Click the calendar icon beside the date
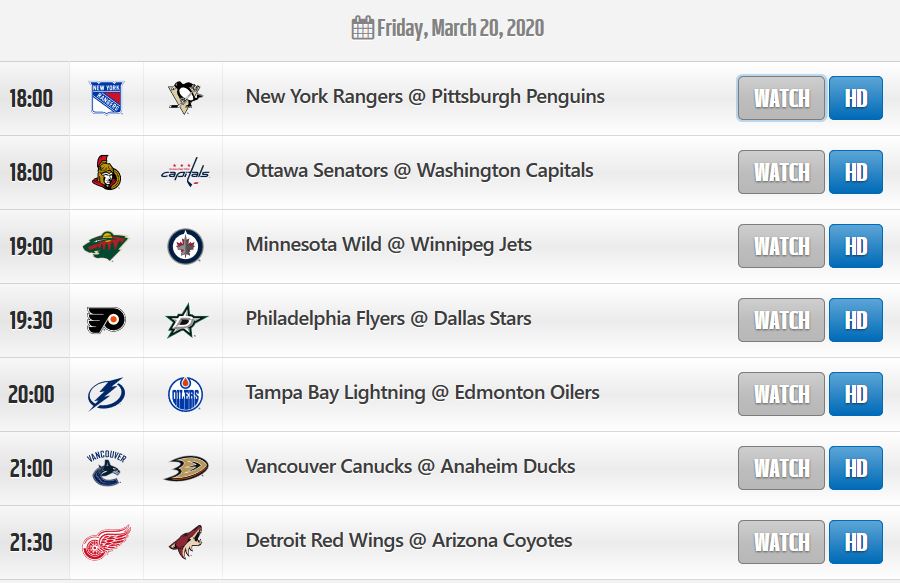 point(363,28)
